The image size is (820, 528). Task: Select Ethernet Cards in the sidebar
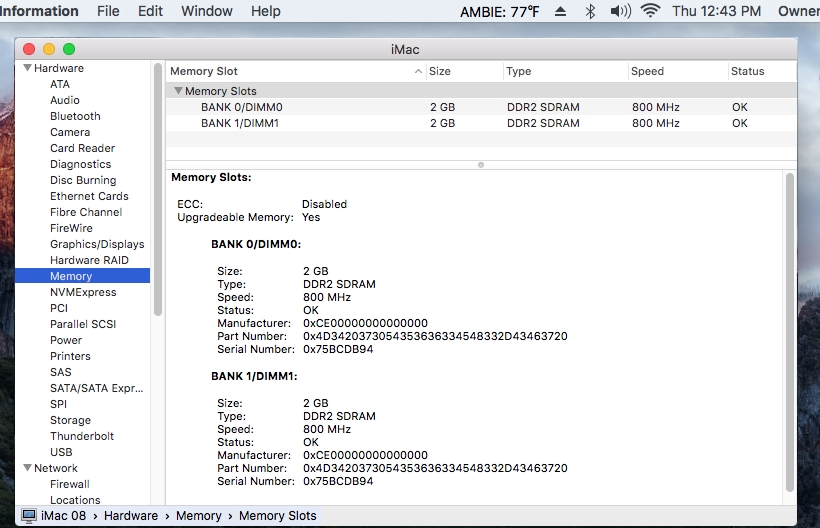(x=89, y=197)
